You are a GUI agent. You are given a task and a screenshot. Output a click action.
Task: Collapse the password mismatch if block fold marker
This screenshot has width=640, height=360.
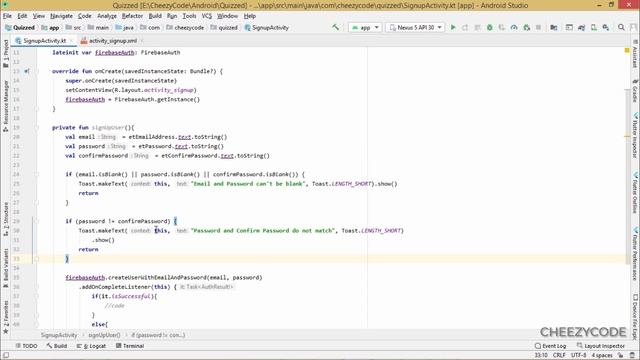[36, 221]
